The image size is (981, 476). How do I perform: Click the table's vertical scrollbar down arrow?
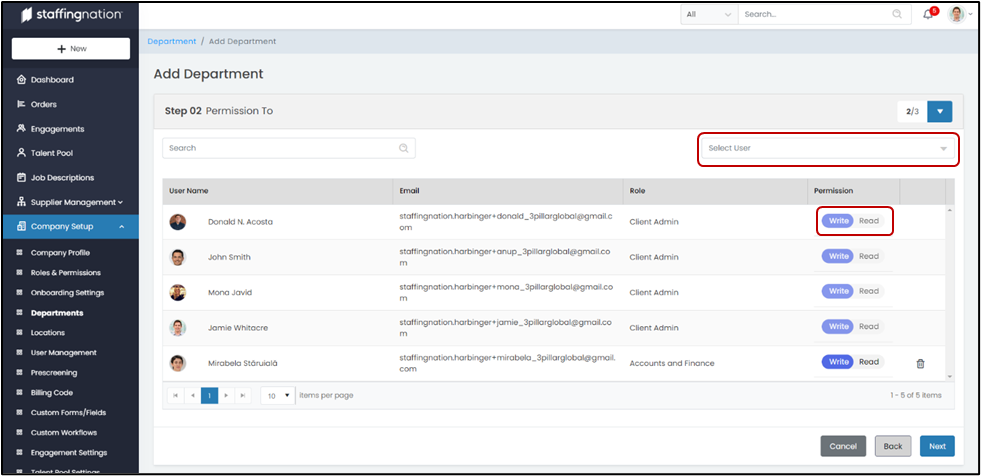(x=950, y=377)
